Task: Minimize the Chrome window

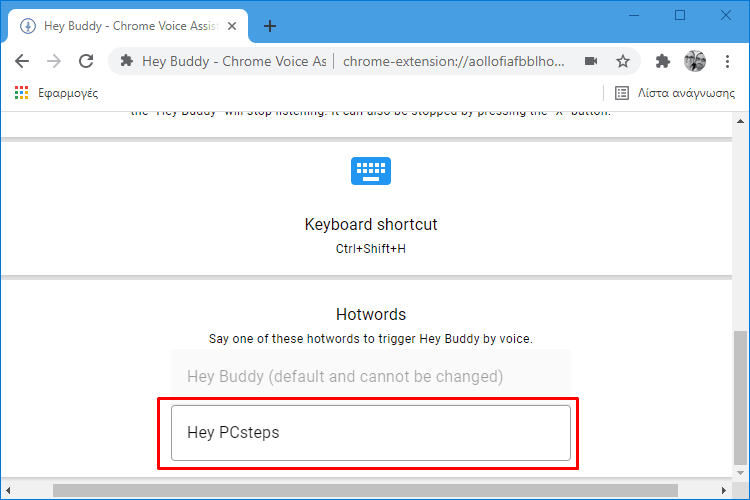Action: tap(634, 15)
